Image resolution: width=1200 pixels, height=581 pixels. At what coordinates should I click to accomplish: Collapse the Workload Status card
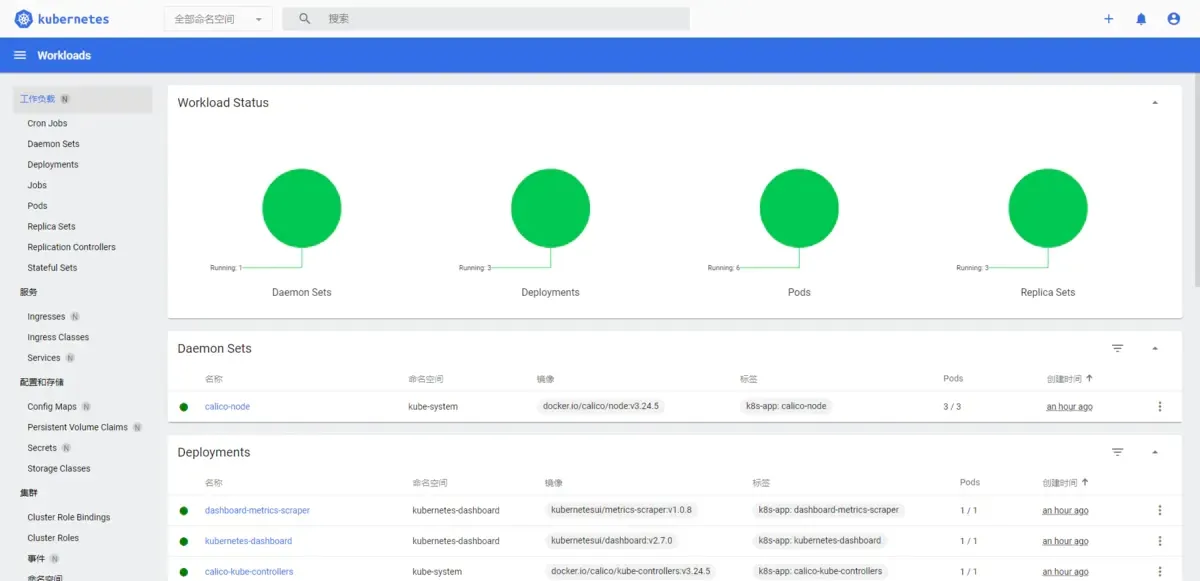tap(1155, 103)
